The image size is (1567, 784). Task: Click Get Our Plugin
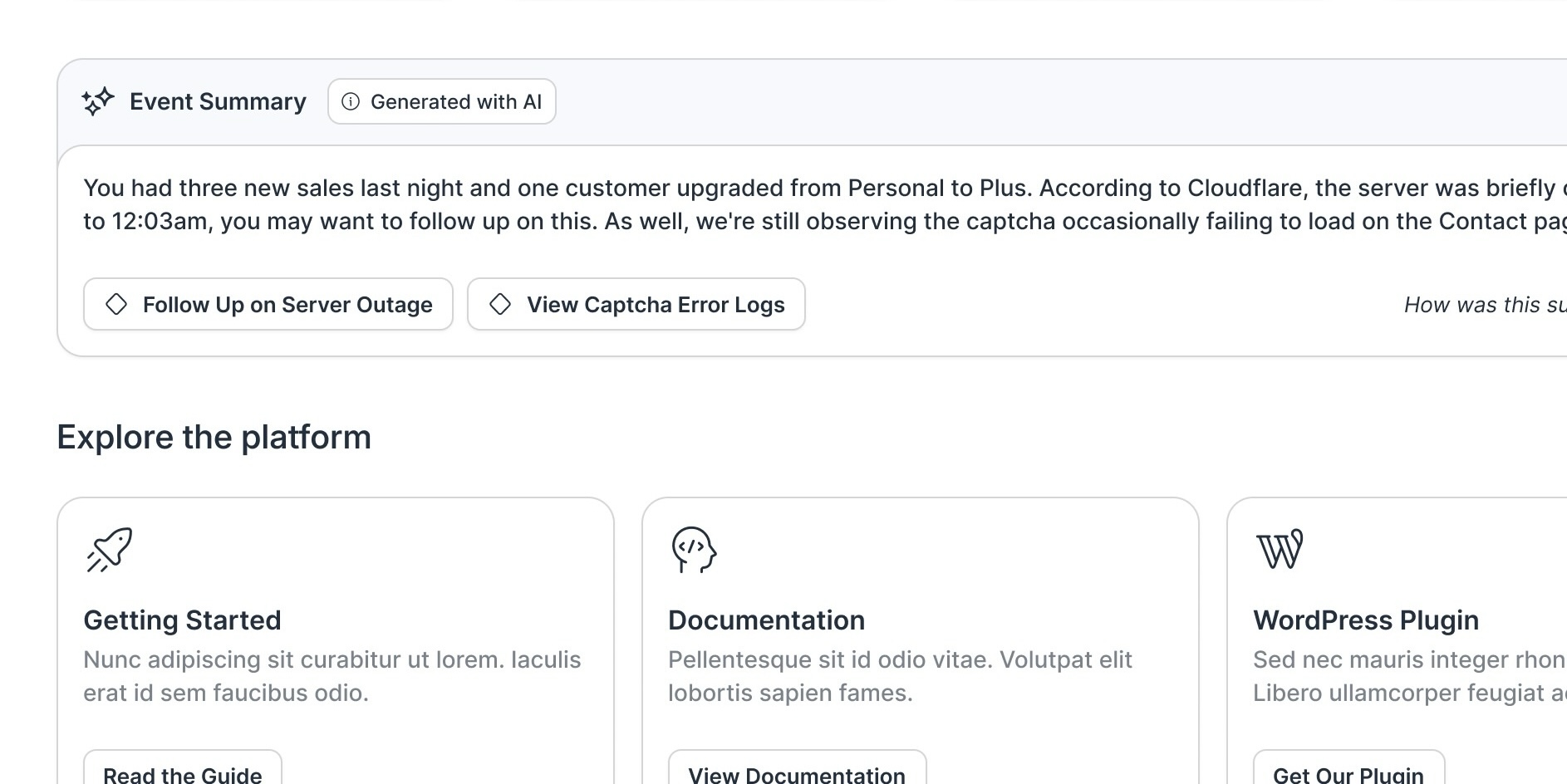1348,773
